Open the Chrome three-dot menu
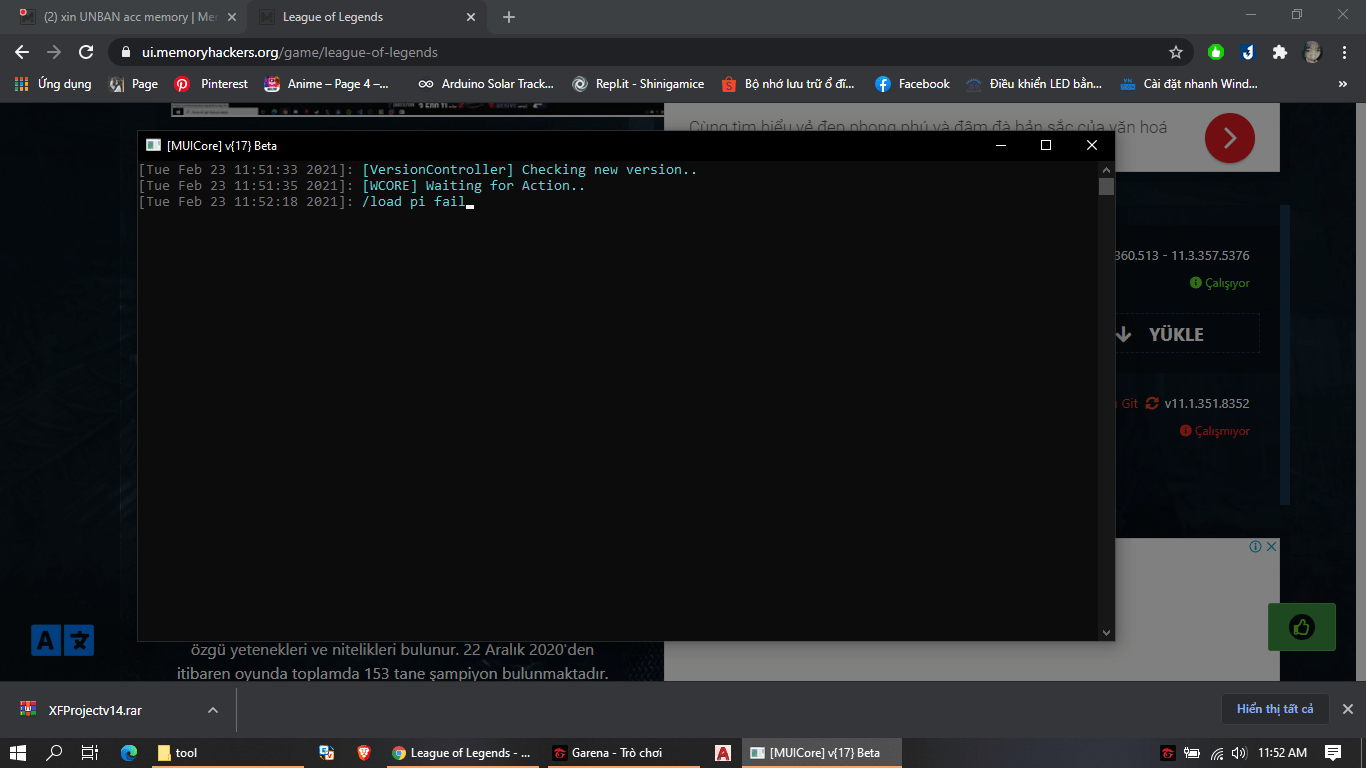1366x768 pixels. click(x=1344, y=52)
